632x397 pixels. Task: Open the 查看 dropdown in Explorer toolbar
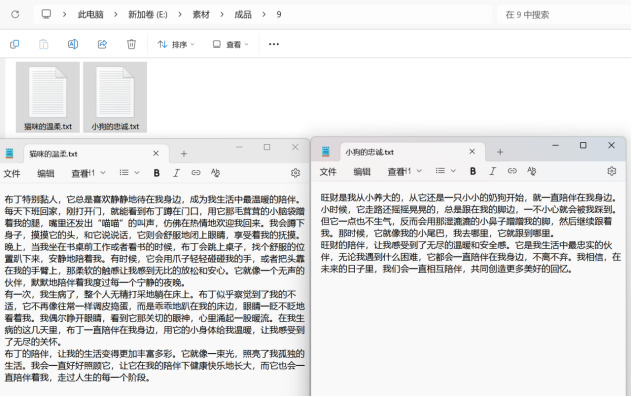(x=231, y=44)
